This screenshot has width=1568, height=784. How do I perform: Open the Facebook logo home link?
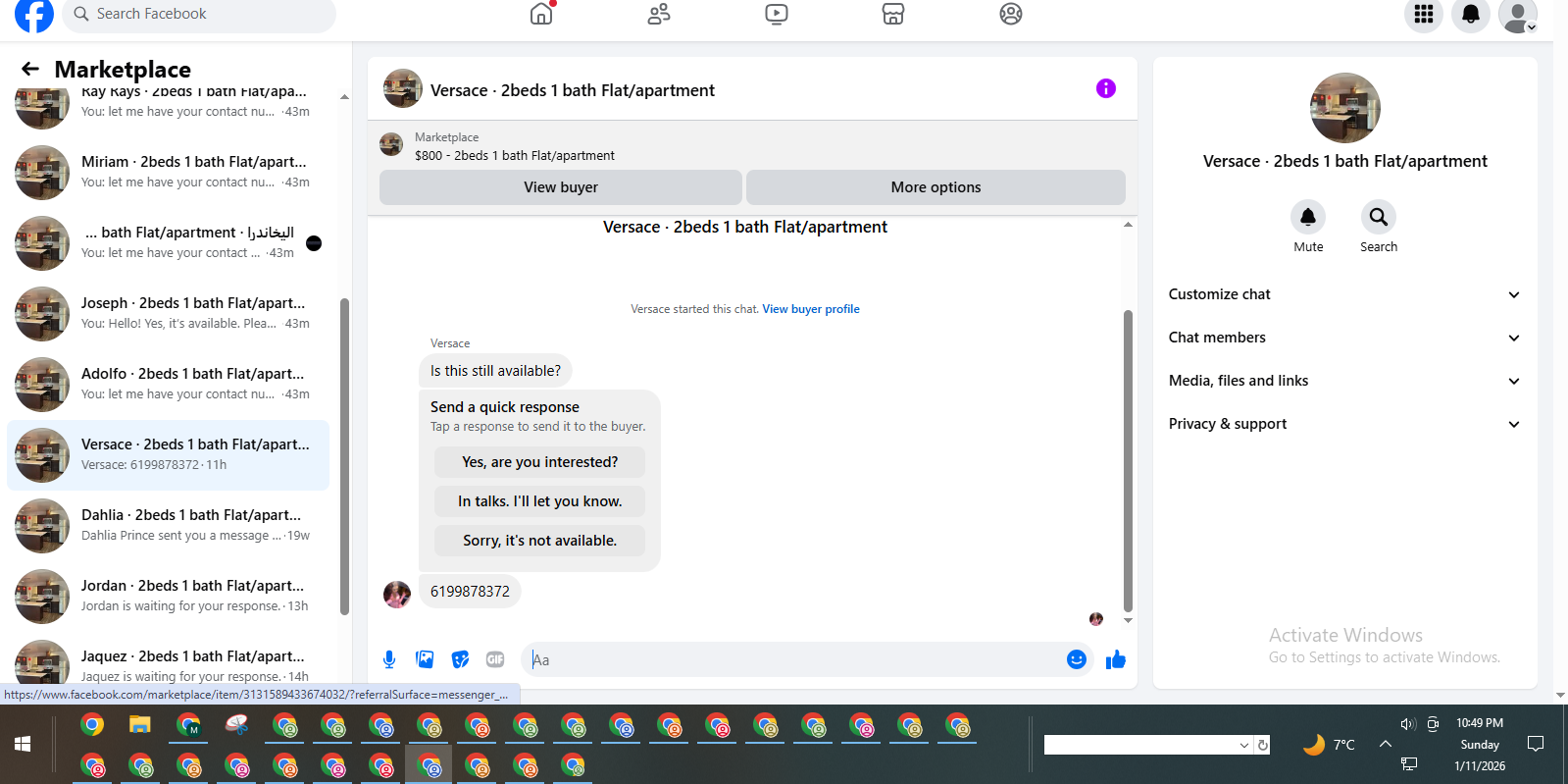tap(34, 14)
